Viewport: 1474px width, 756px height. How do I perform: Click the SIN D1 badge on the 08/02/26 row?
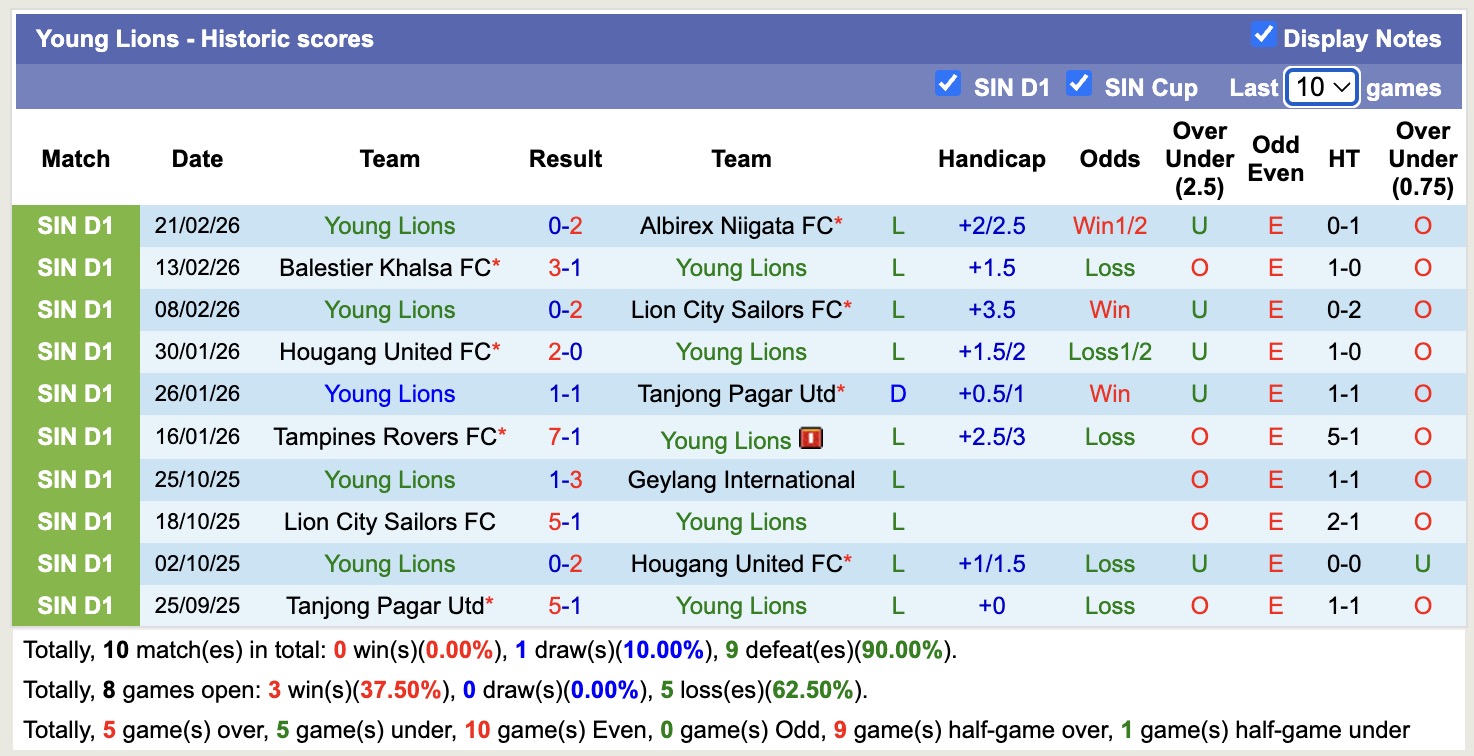click(75, 309)
